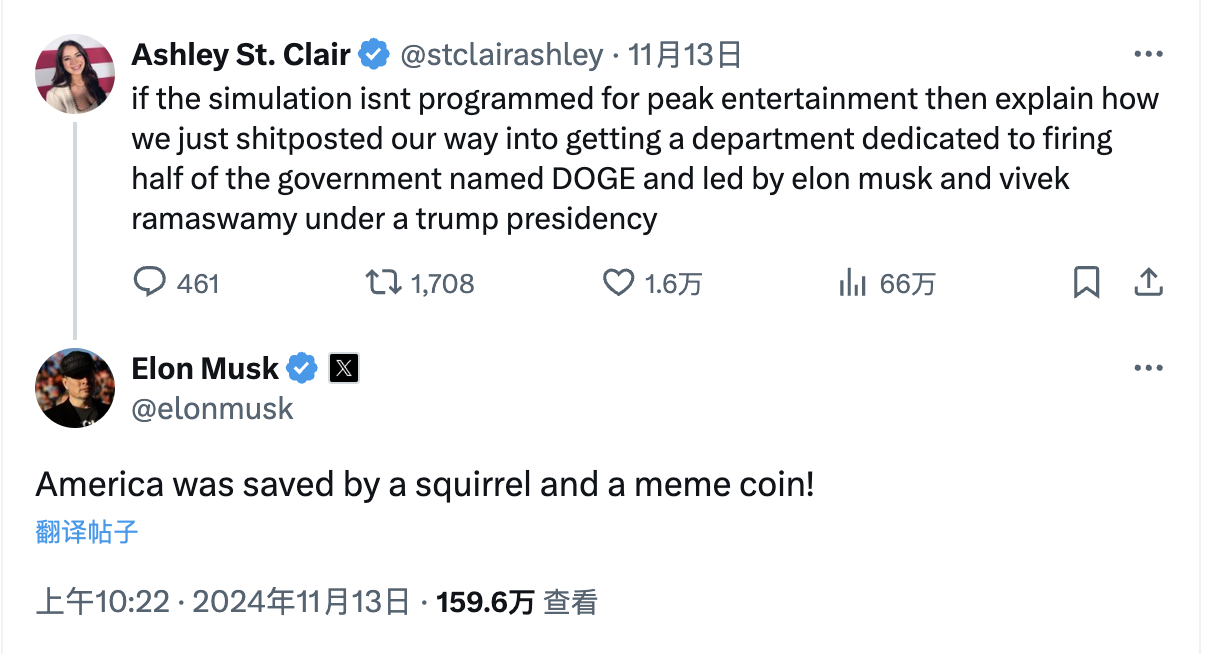Click the 上午10:22 timestamp on Elon's post
Image resolution: width=1220 pixels, height=654 pixels.
(103, 602)
